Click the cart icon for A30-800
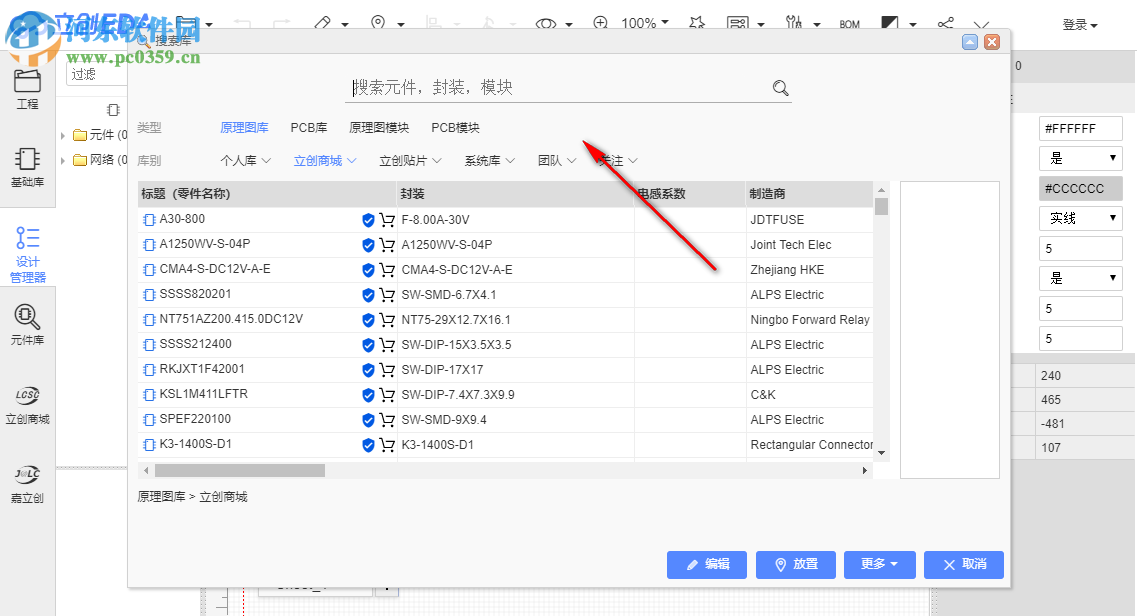1137x616 pixels. tap(387, 220)
